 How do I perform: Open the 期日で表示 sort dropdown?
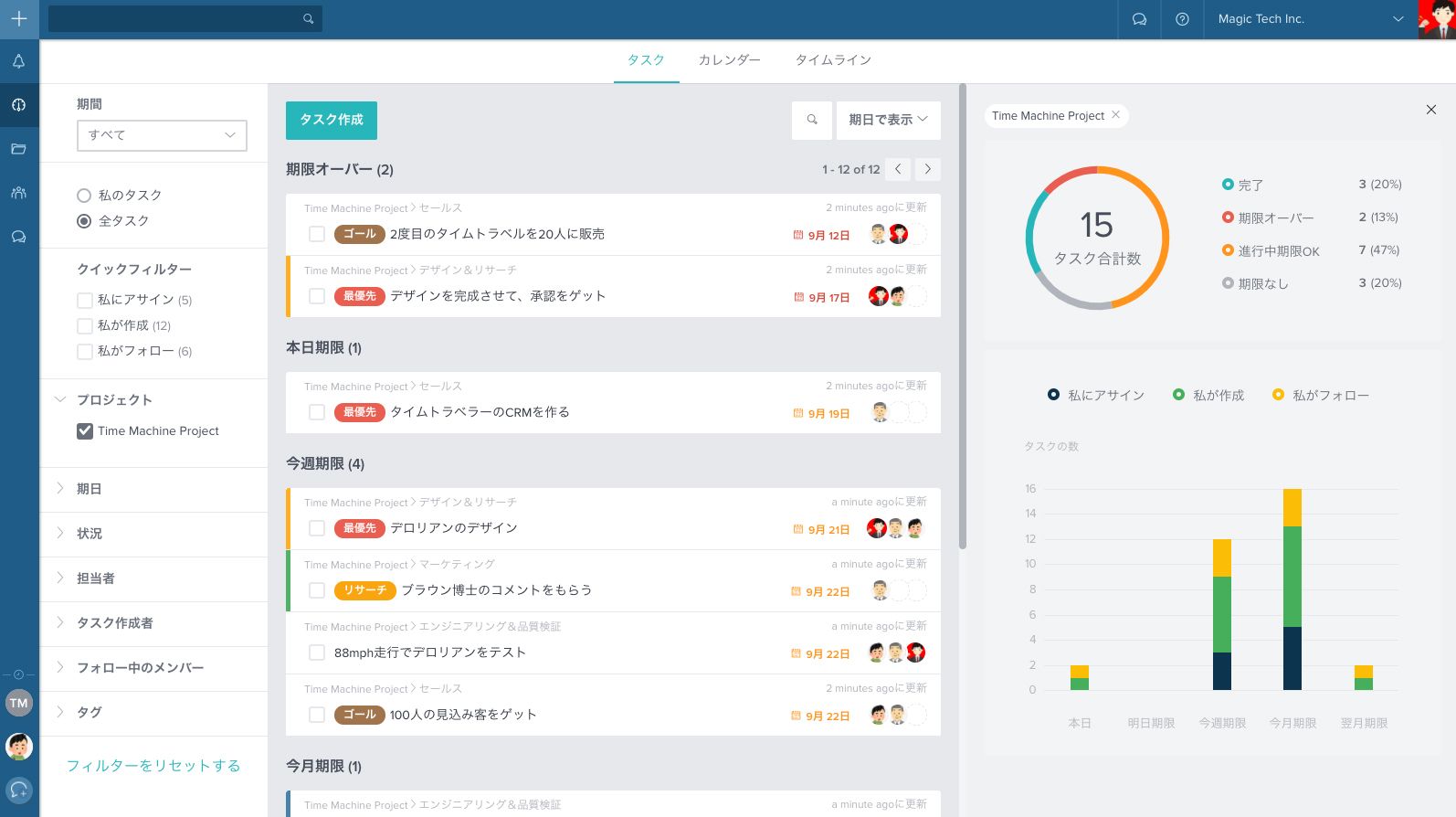click(x=889, y=120)
